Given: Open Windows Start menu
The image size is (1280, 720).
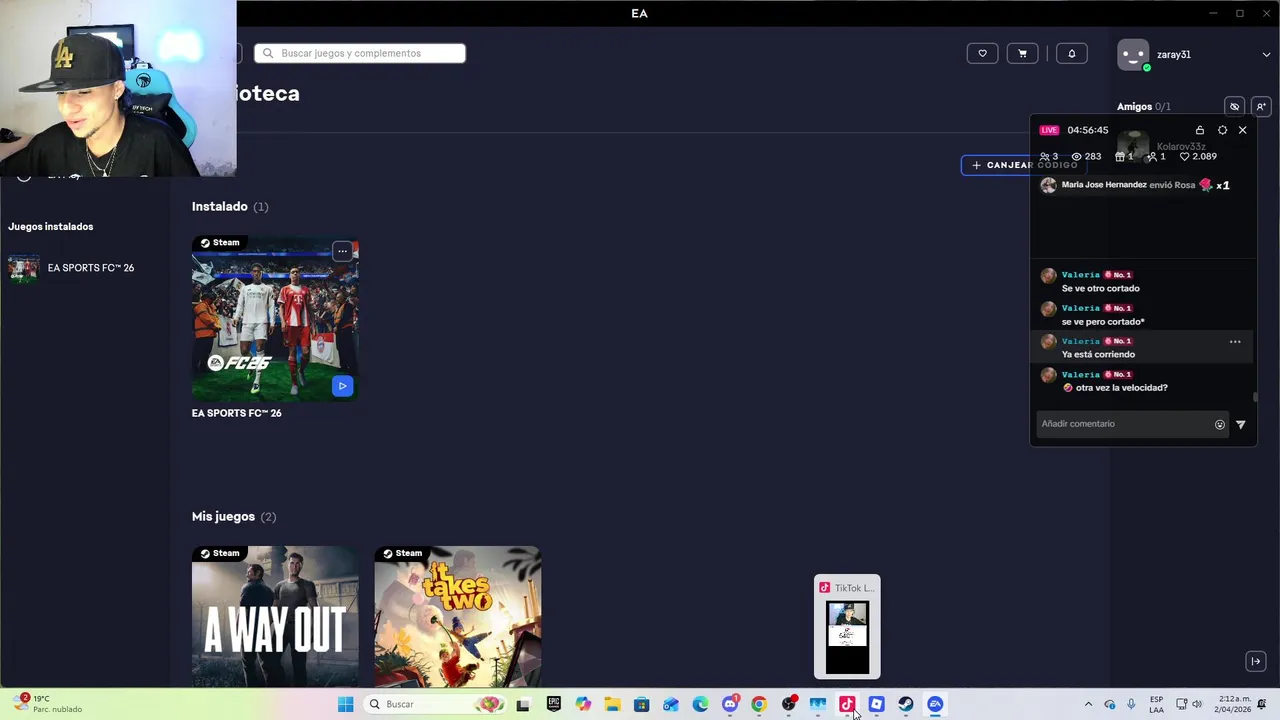Looking at the screenshot, I should click(x=346, y=704).
